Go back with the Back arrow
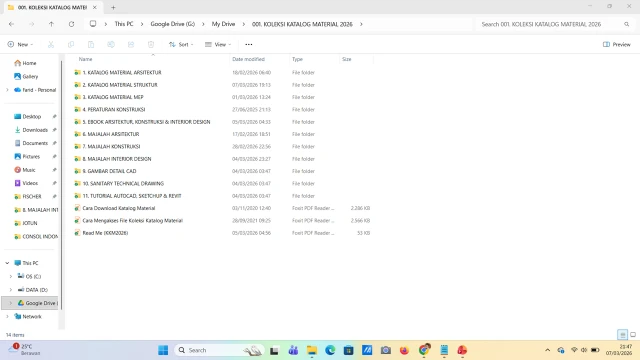The height and width of the screenshot is (360, 640). [x=11, y=24]
